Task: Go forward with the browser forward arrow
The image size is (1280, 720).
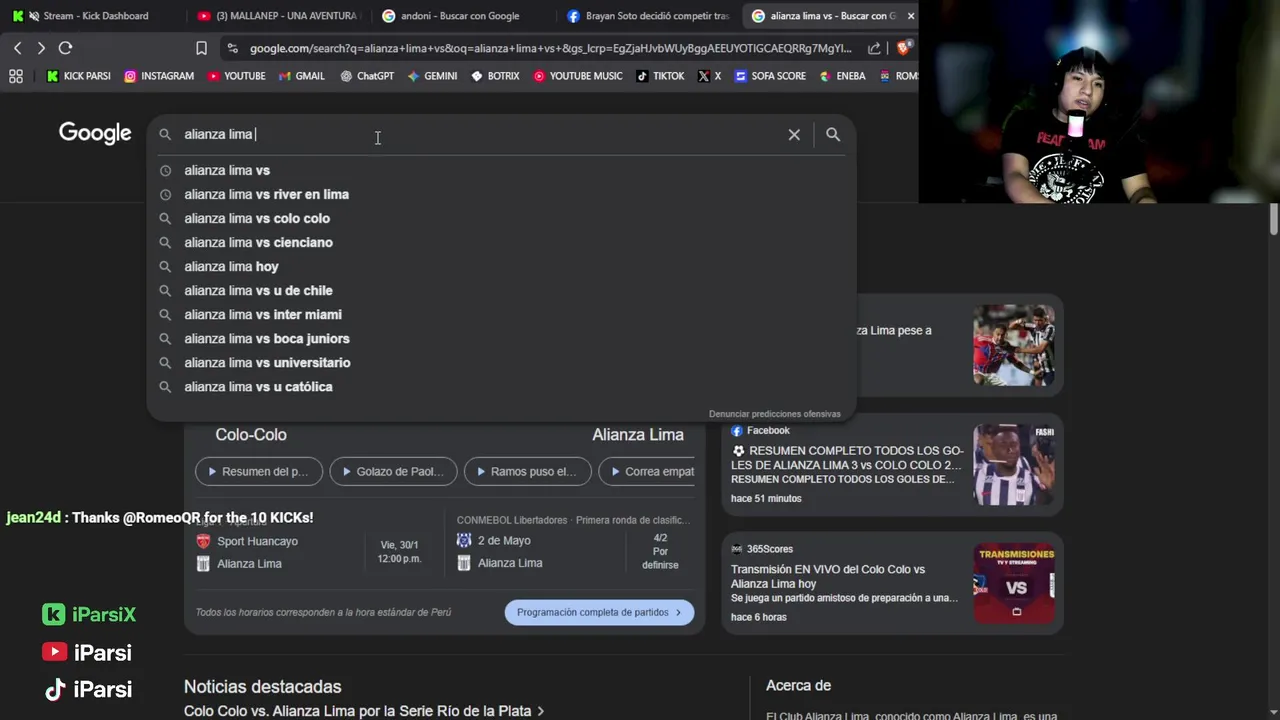Action: point(41,48)
